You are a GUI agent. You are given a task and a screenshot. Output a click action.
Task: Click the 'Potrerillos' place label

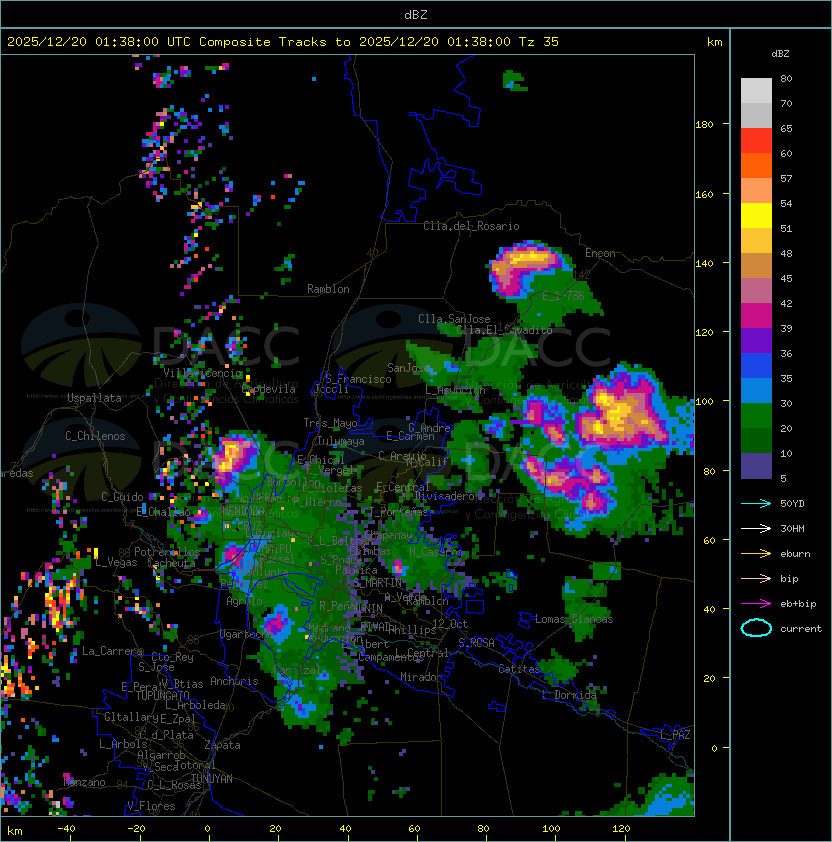[x=167, y=552]
